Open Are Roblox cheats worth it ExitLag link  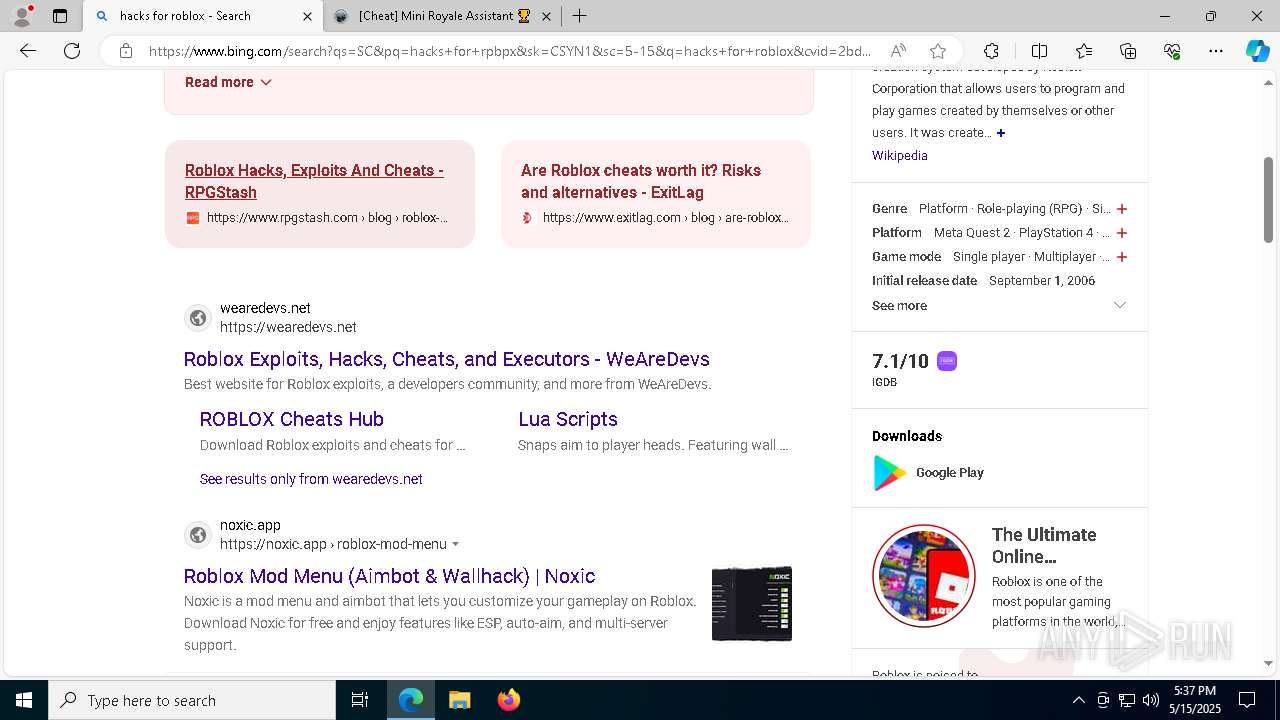pos(641,181)
